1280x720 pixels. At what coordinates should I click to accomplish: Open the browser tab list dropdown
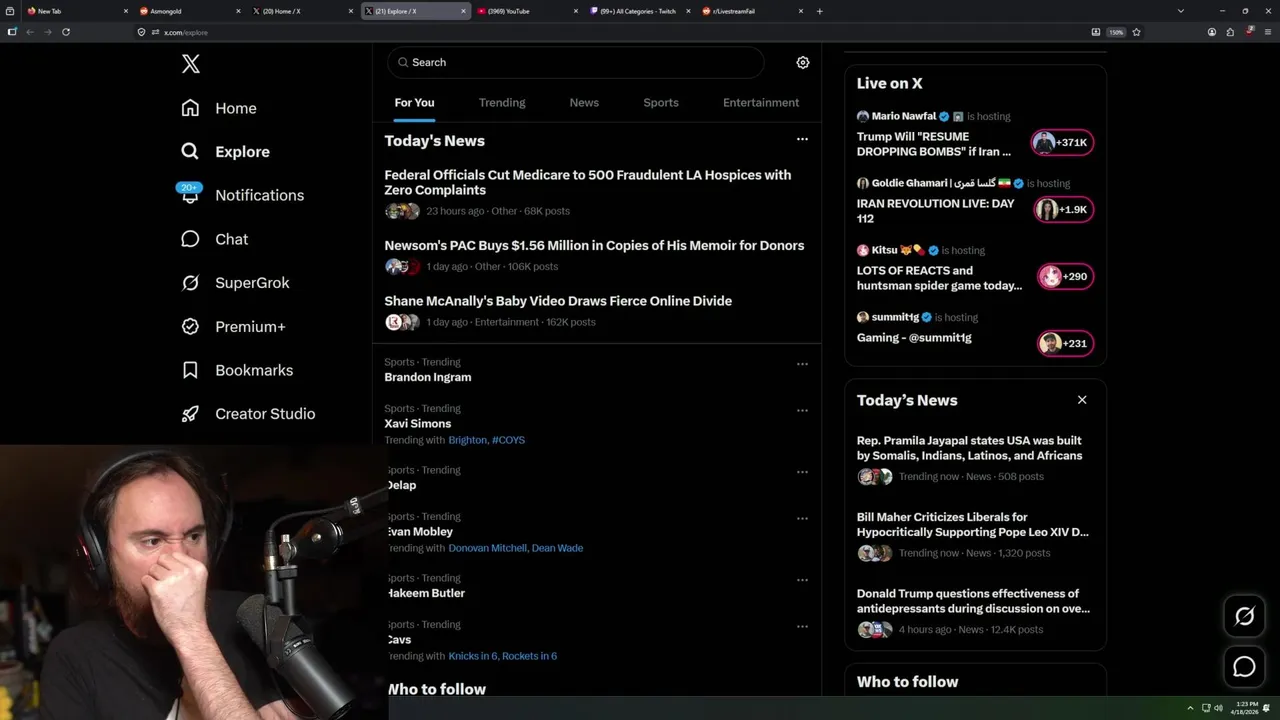pos(1180,11)
